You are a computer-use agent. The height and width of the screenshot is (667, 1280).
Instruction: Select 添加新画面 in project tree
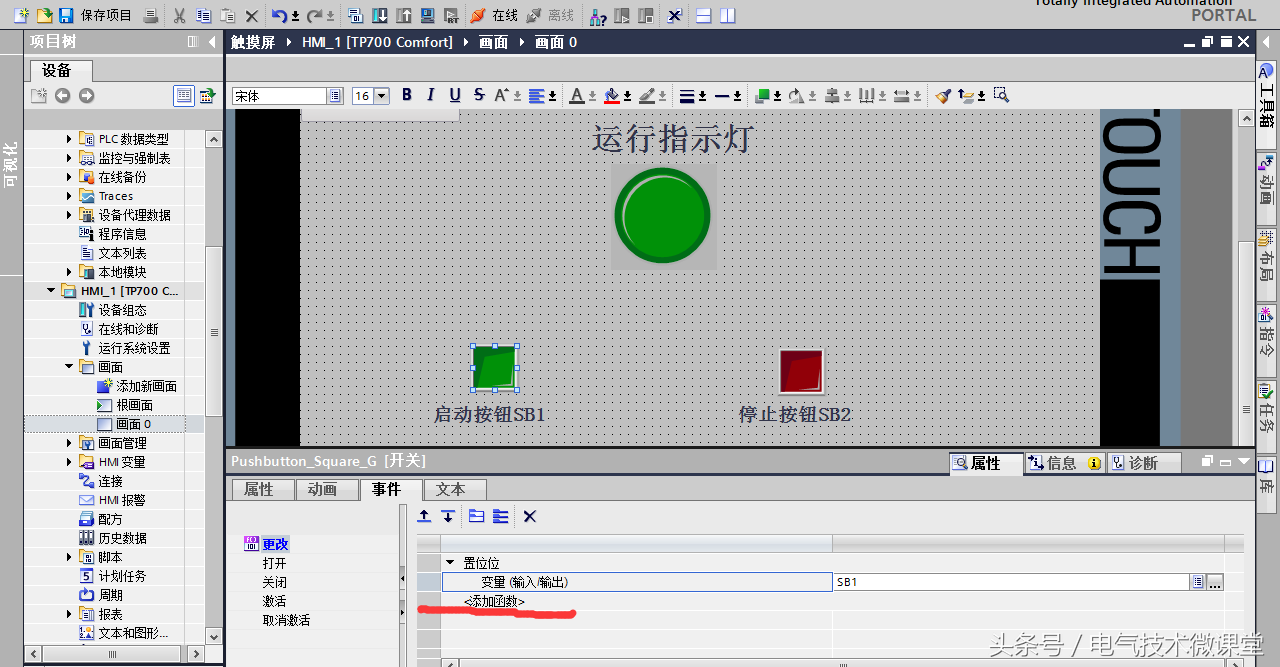(x=146, y=386)
